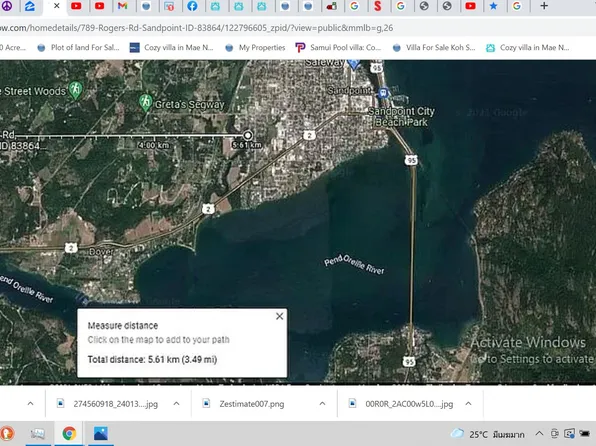This screenshot has height=446, width=596.
Task: Close the Measure distance popup
Action: [279, 316]
